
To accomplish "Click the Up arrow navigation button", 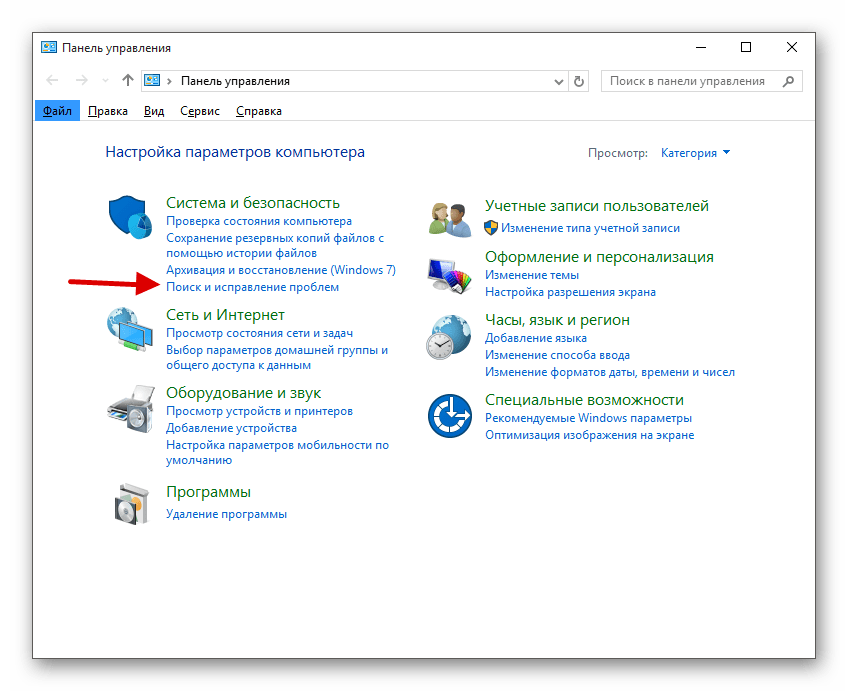I will coord(127,81).
